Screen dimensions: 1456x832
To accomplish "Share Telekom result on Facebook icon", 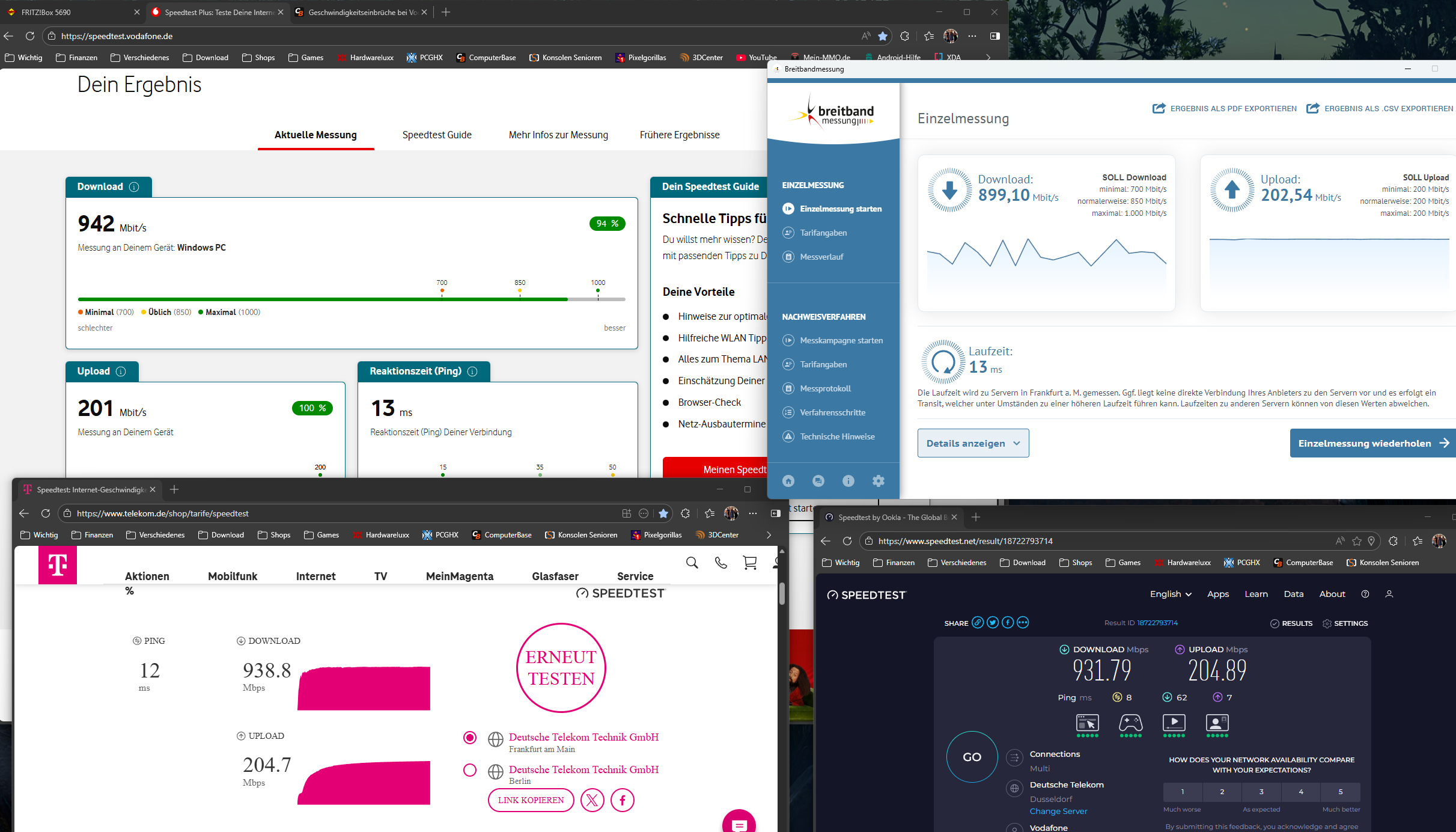I will (623, 800).
